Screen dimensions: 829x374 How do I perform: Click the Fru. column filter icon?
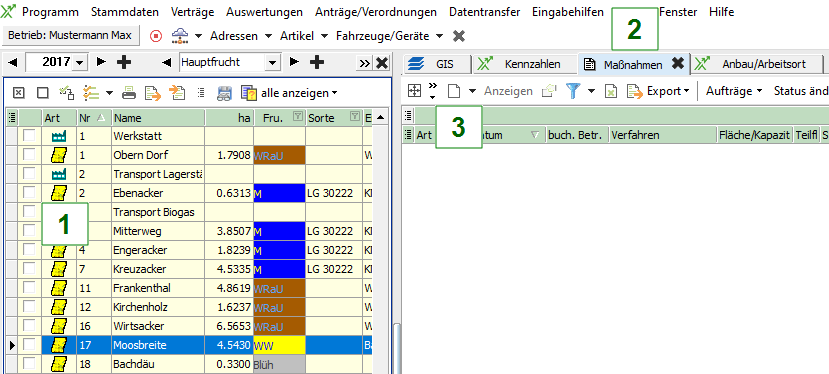pos(298,117)
